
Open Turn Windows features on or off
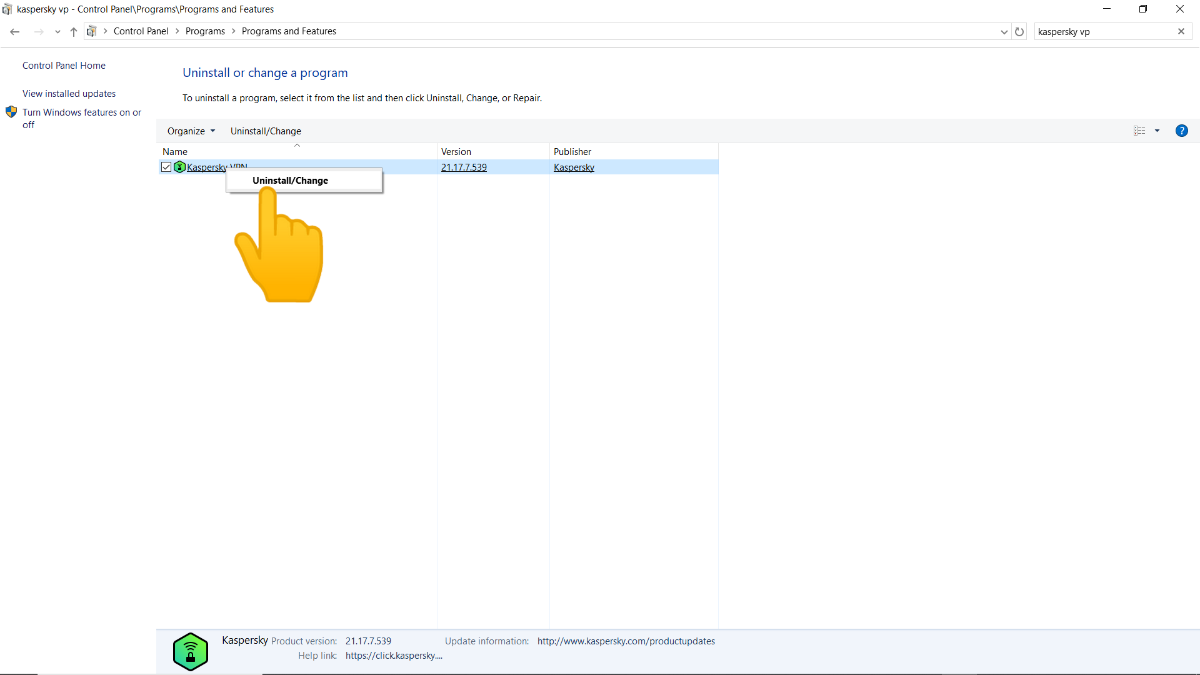point(82,118)
